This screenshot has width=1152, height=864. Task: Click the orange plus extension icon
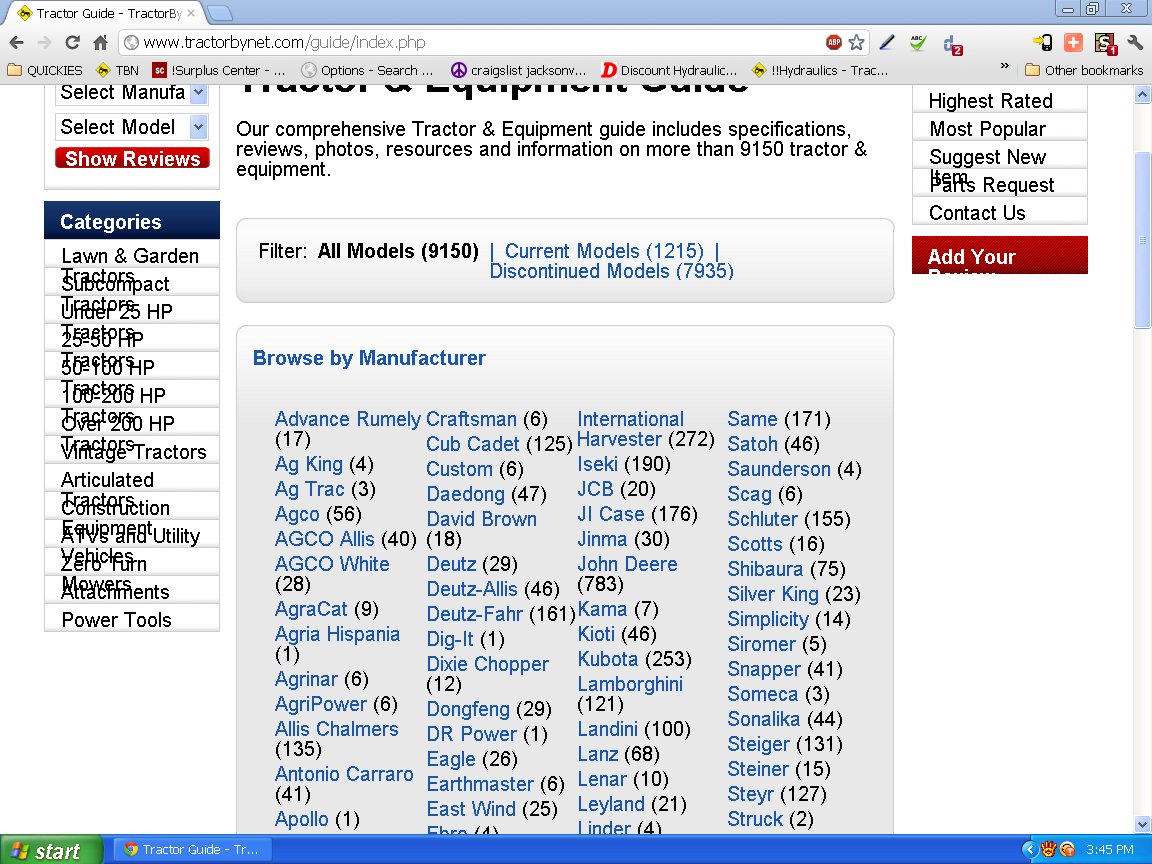coord(1073,43)
